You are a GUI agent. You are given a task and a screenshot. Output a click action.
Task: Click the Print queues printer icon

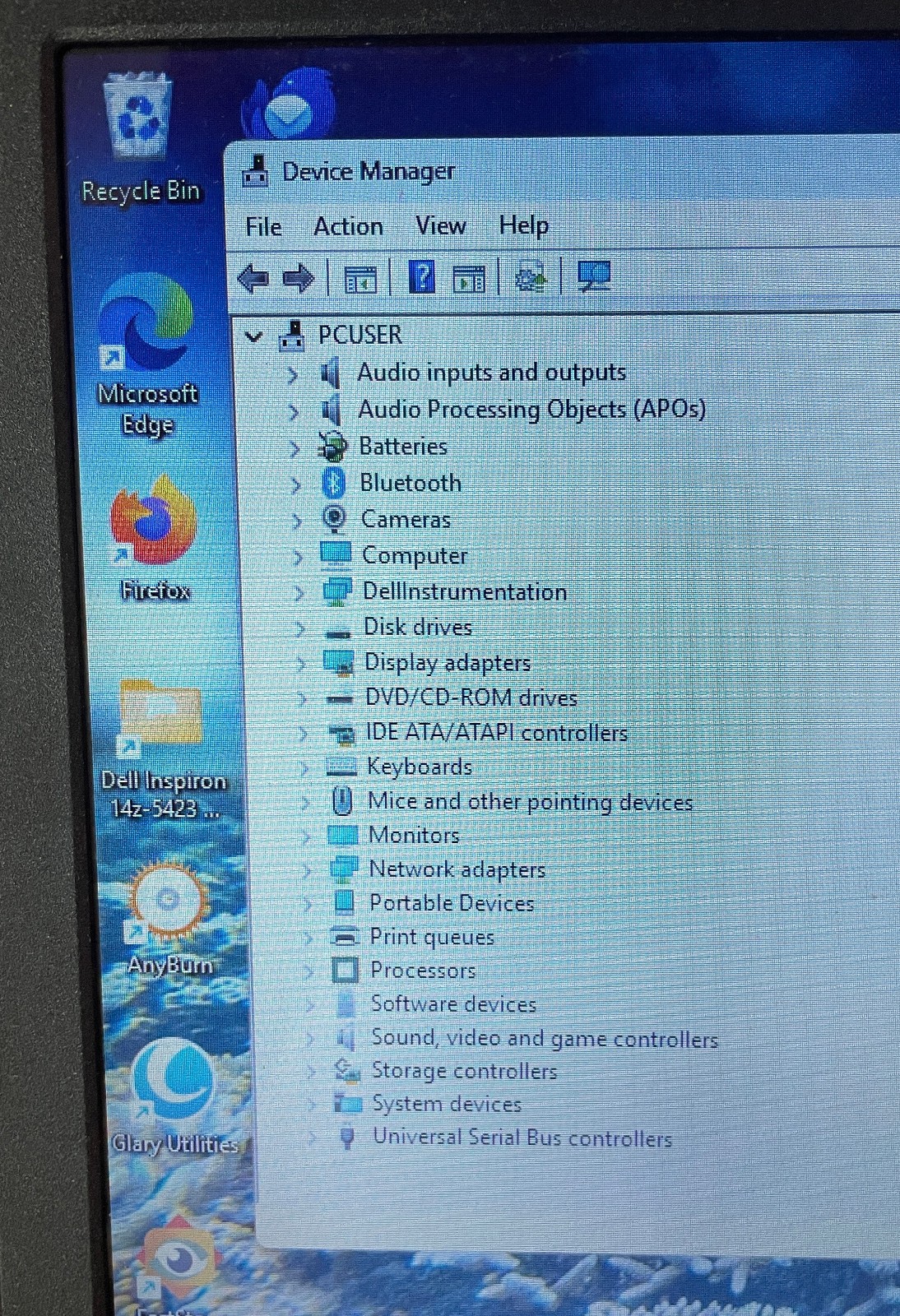(x=345, y=936)
